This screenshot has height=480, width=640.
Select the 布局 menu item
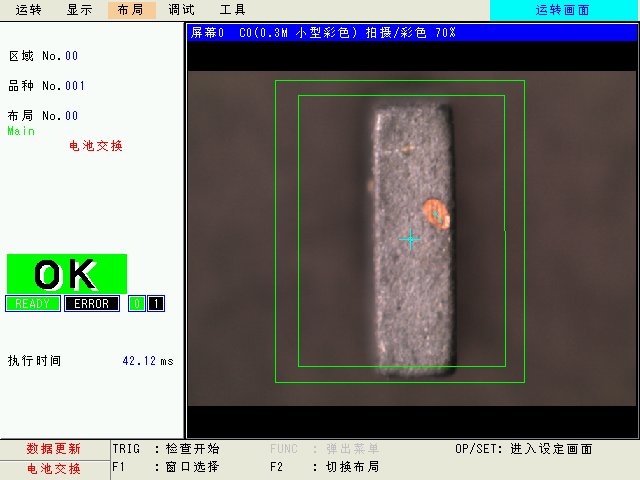tap(130, 10)
